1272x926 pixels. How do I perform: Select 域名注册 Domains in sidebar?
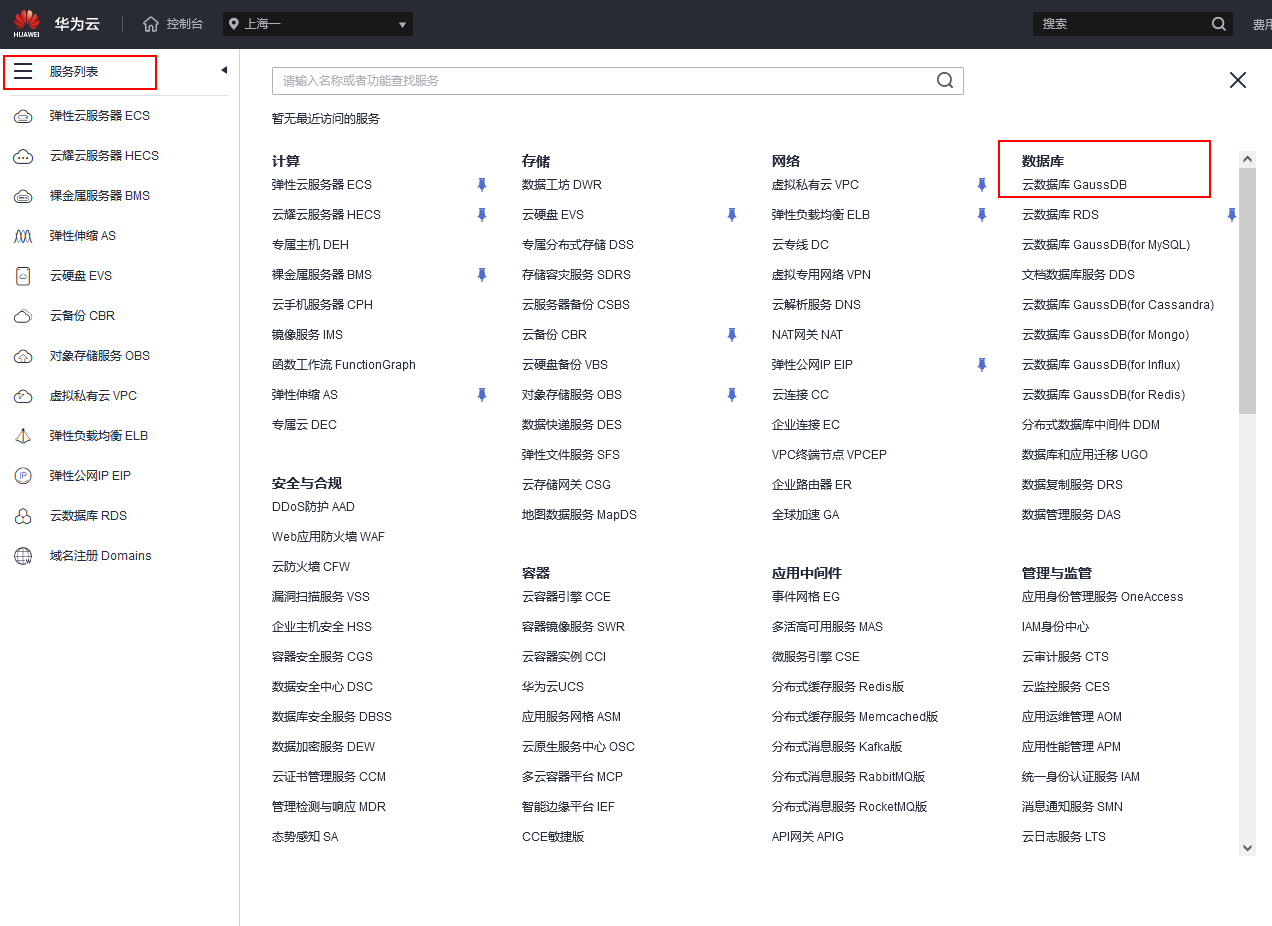[x=101, y=556]
